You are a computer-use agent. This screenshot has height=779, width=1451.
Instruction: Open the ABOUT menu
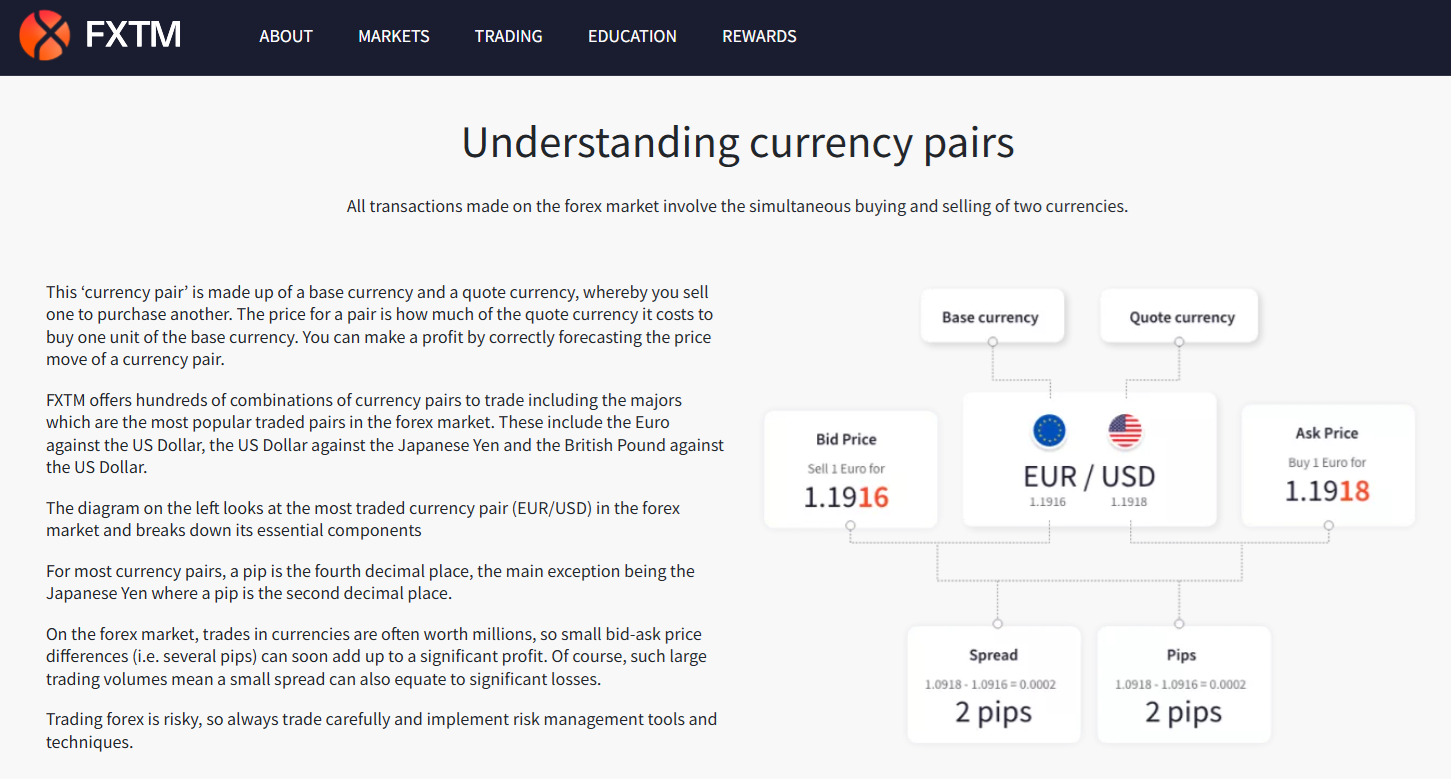click(x=286, y=36)
